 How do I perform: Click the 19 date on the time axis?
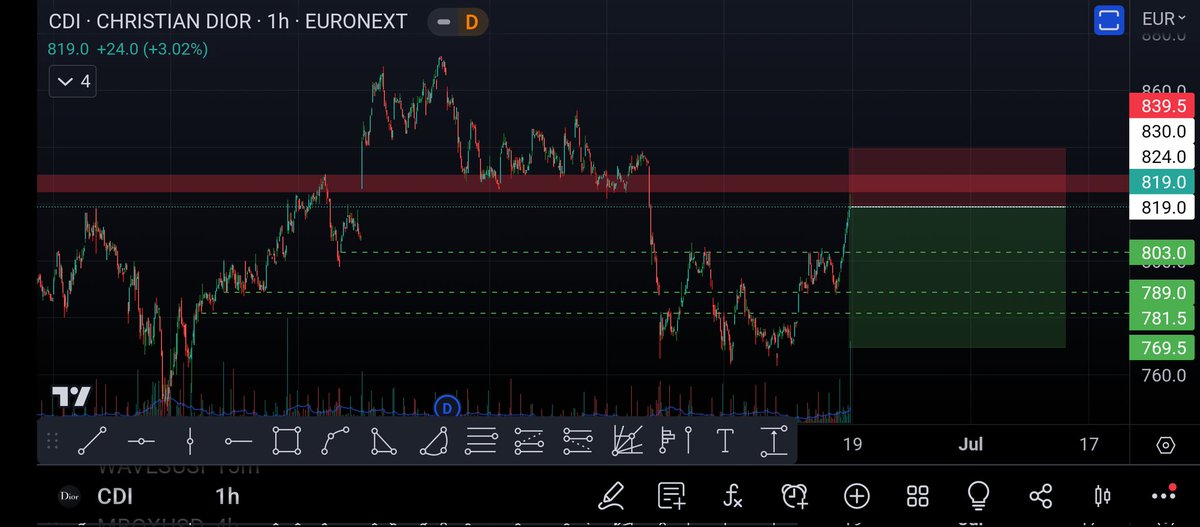pos(852,445)
